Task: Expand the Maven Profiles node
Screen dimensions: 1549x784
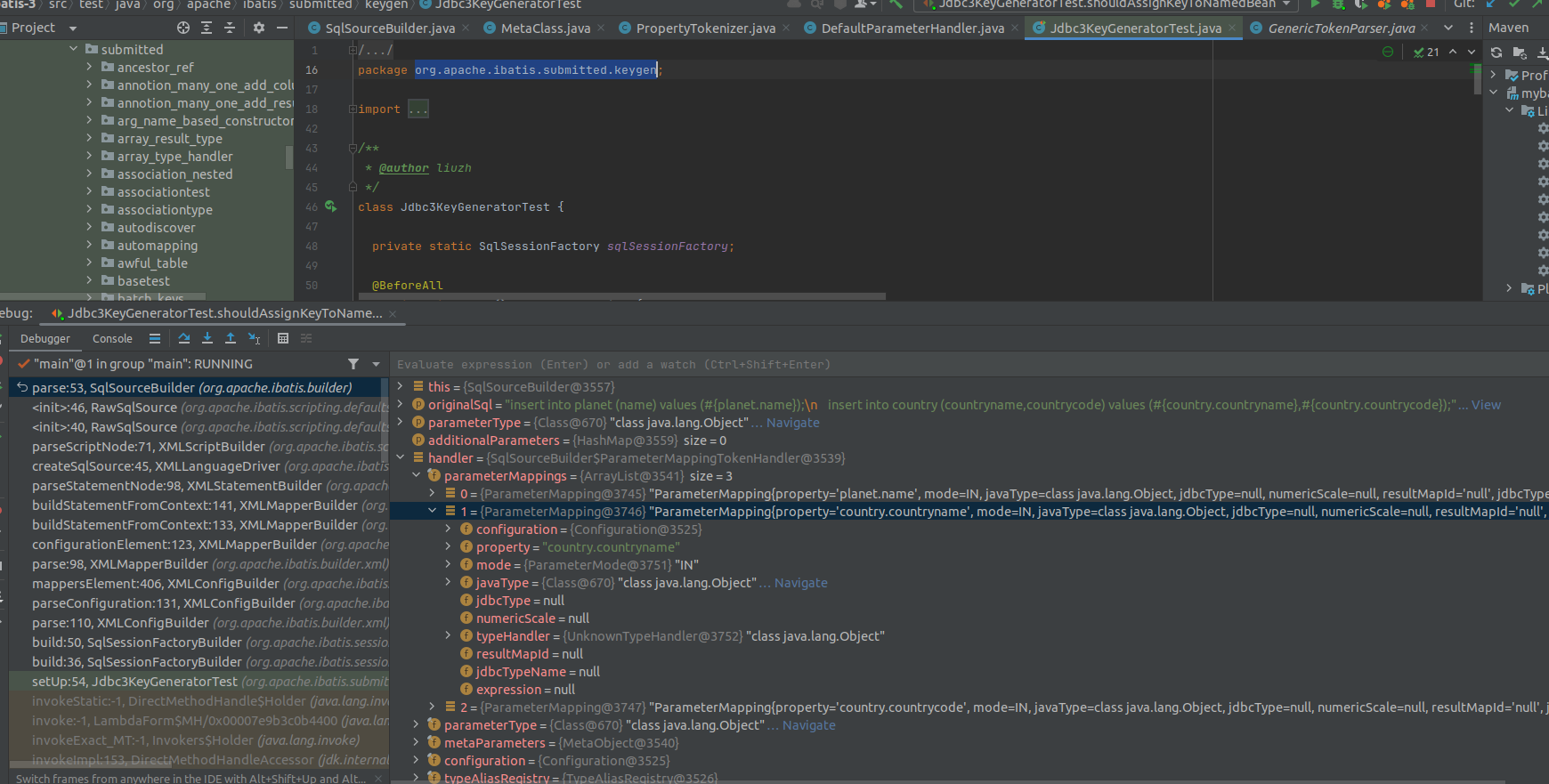Action: [x=1493, y=75]
